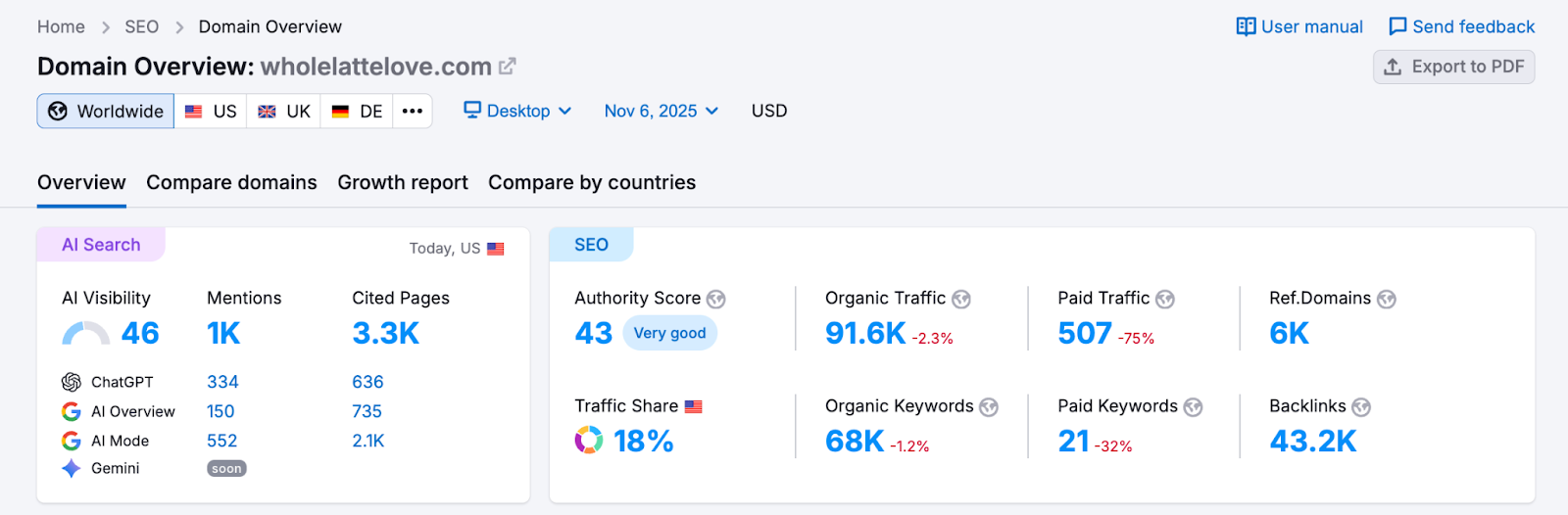Open the Nov 6, 2025 date picker
The image size is (1568, 515).
[661, 111]
